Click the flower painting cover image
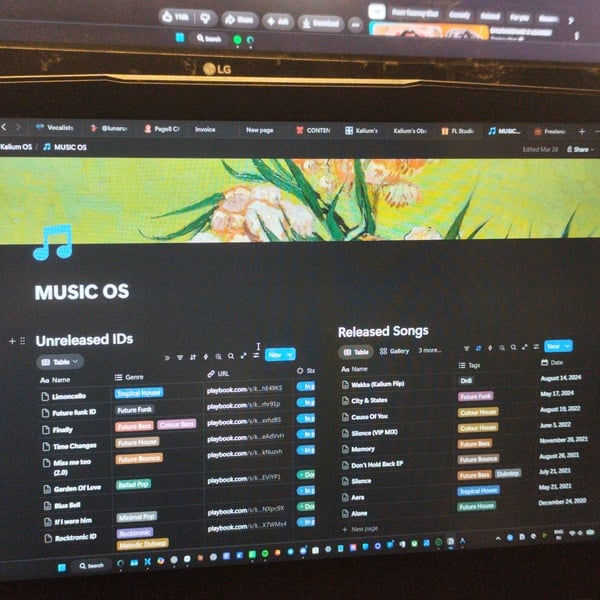The height and width of the screenshot is (600, 600). pyautogui.click(x=300, y=200)
